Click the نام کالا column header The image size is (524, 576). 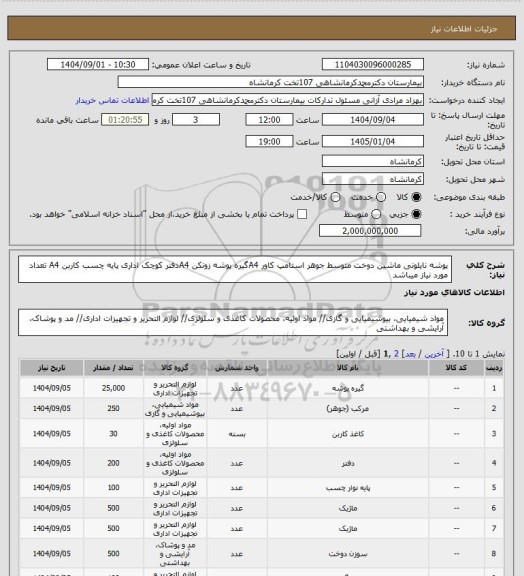pyautogui.click(x=348, y=368)
